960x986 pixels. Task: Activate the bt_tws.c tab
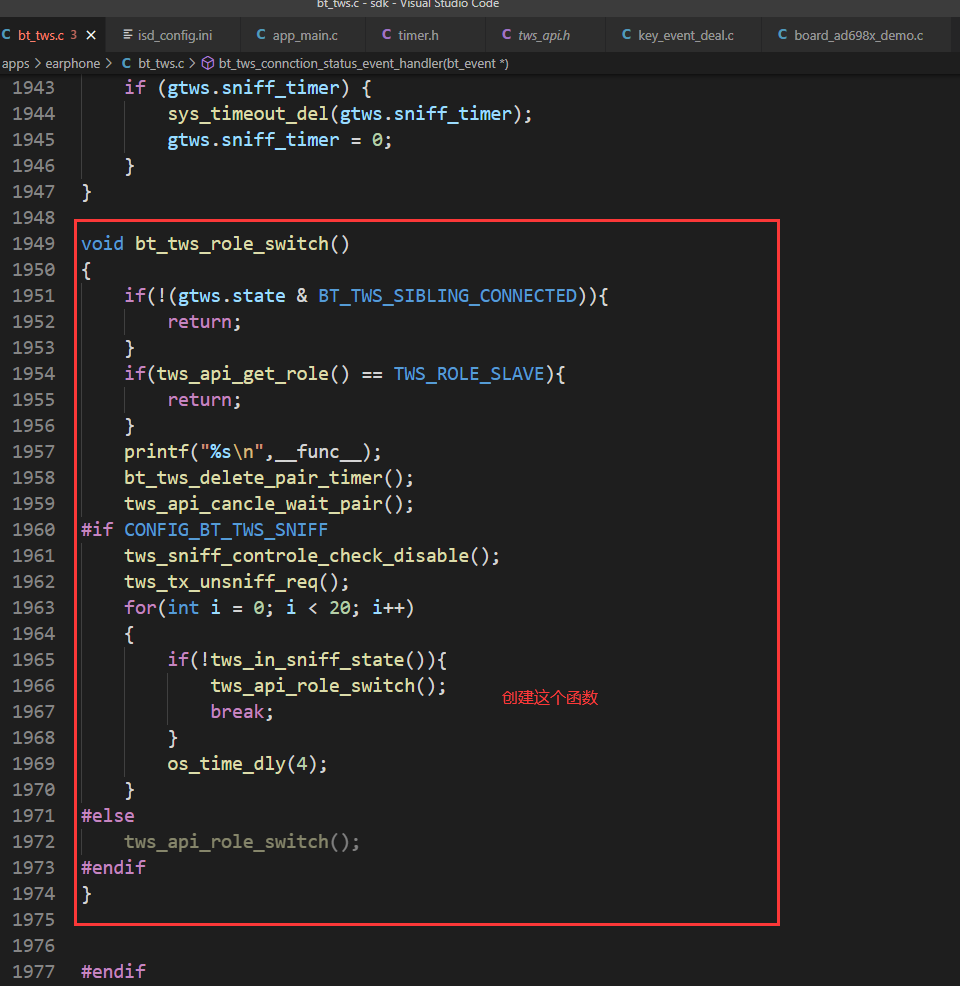tap(40, 35)
